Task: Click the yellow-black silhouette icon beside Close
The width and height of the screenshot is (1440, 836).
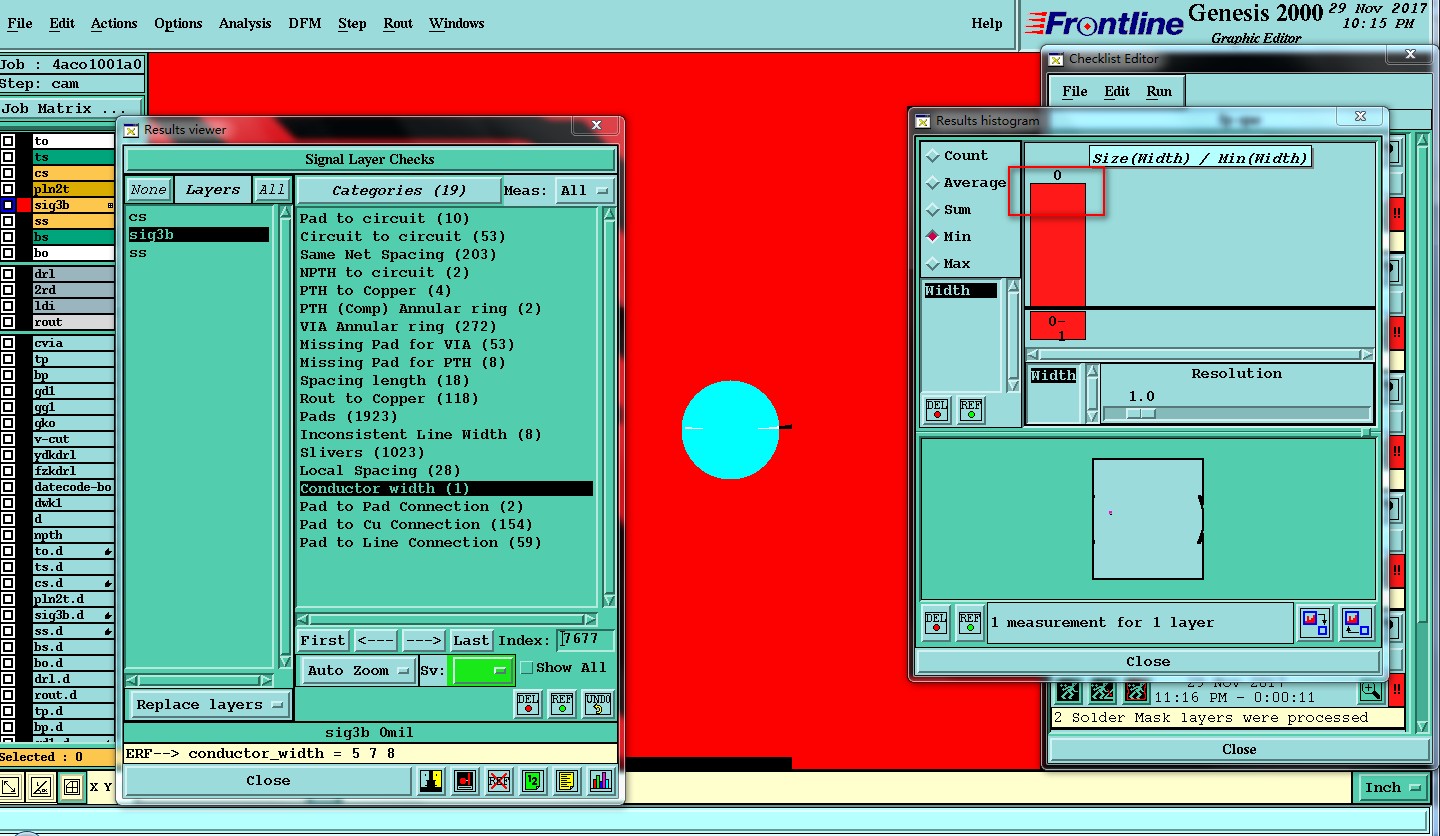Action: [431, 781]
